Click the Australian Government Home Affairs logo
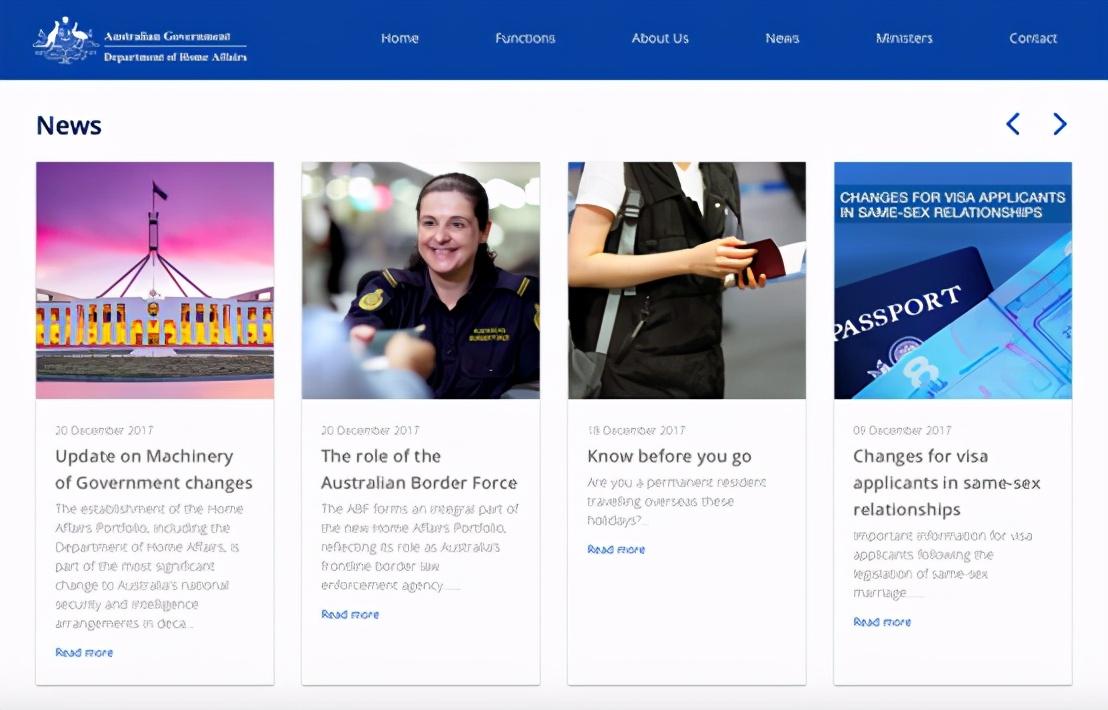 tap(141, 40)
